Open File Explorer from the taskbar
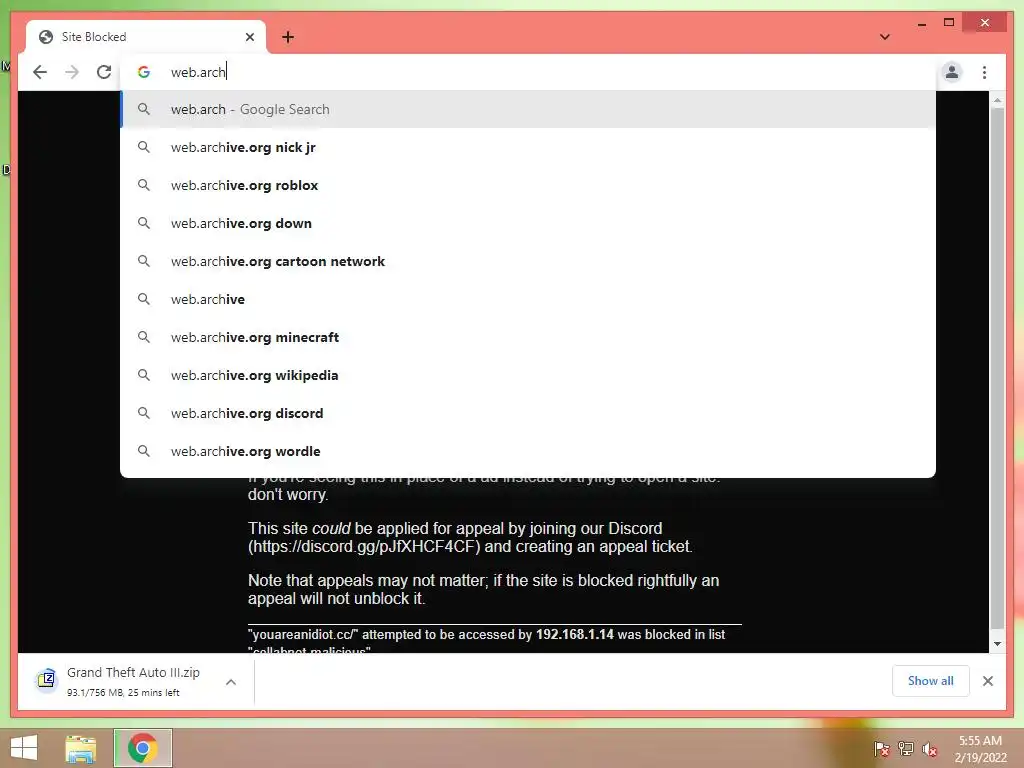 tap(81, 748)
